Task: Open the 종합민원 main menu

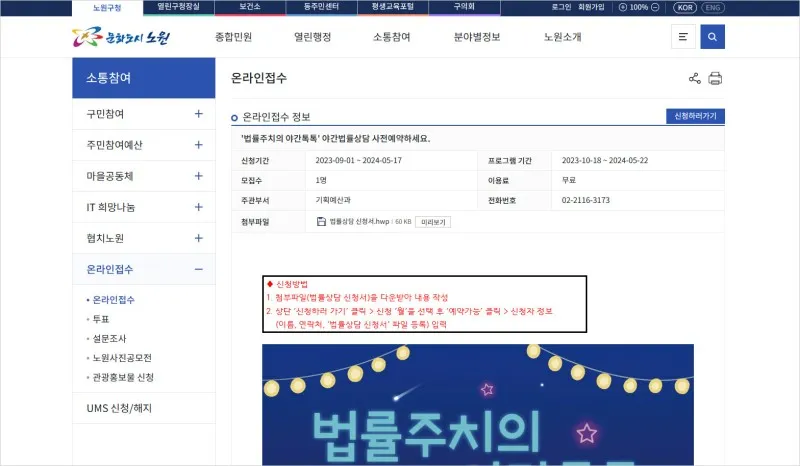Action: [233, 38]
